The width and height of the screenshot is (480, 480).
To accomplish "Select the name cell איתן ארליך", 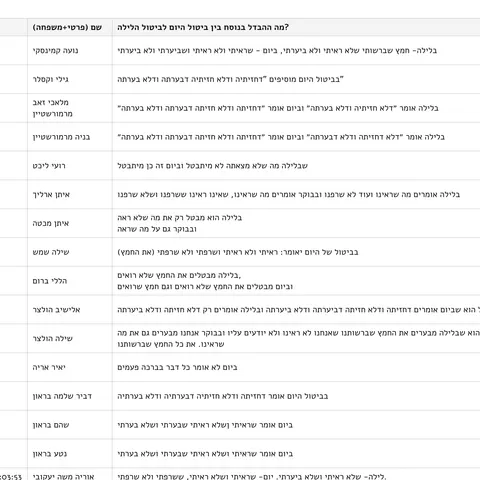I will (x=70, y=194).
